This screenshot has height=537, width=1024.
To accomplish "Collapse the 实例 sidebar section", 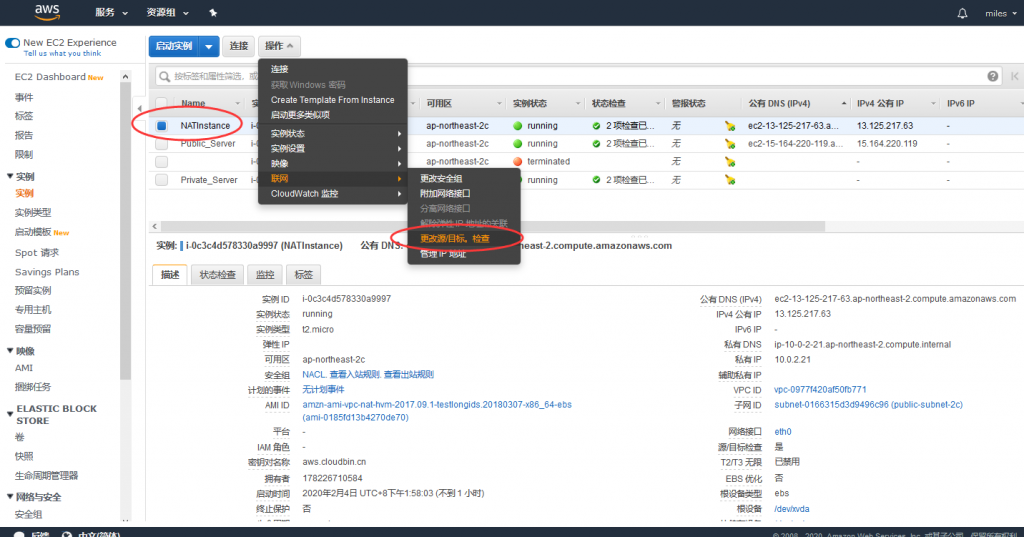I will pos(10,176).
